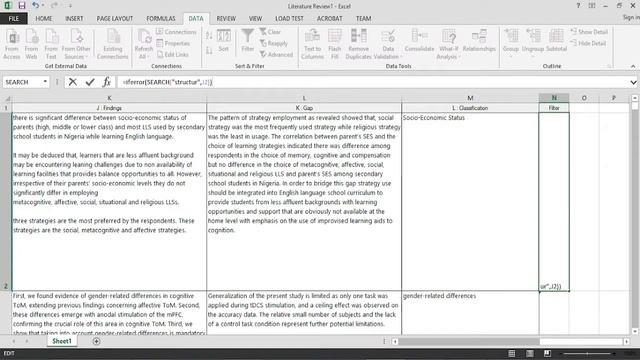Screen dimensions: 640x360
Task: Open Relationships tool
Action: [x=479, y=40]
